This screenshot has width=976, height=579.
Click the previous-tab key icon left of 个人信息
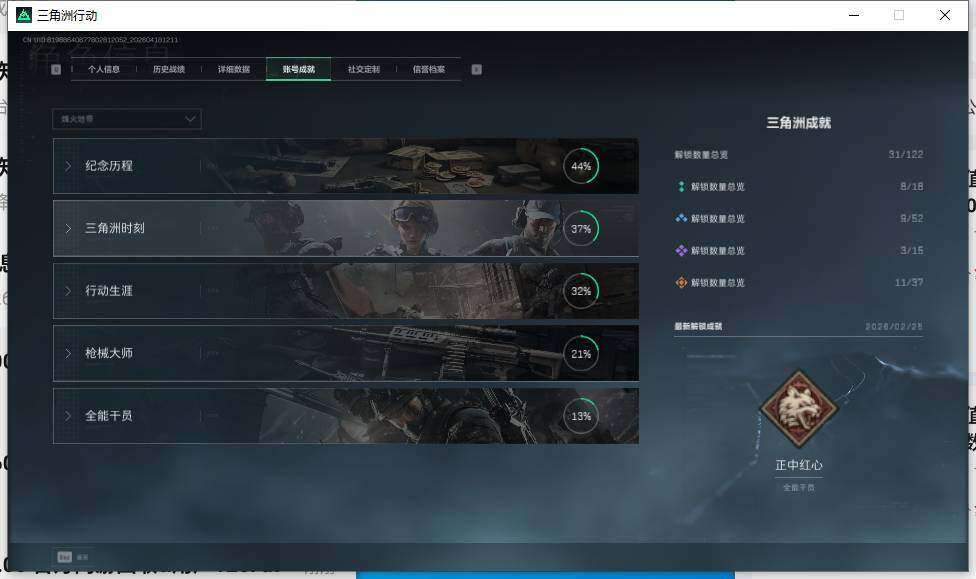click(56, 70)
